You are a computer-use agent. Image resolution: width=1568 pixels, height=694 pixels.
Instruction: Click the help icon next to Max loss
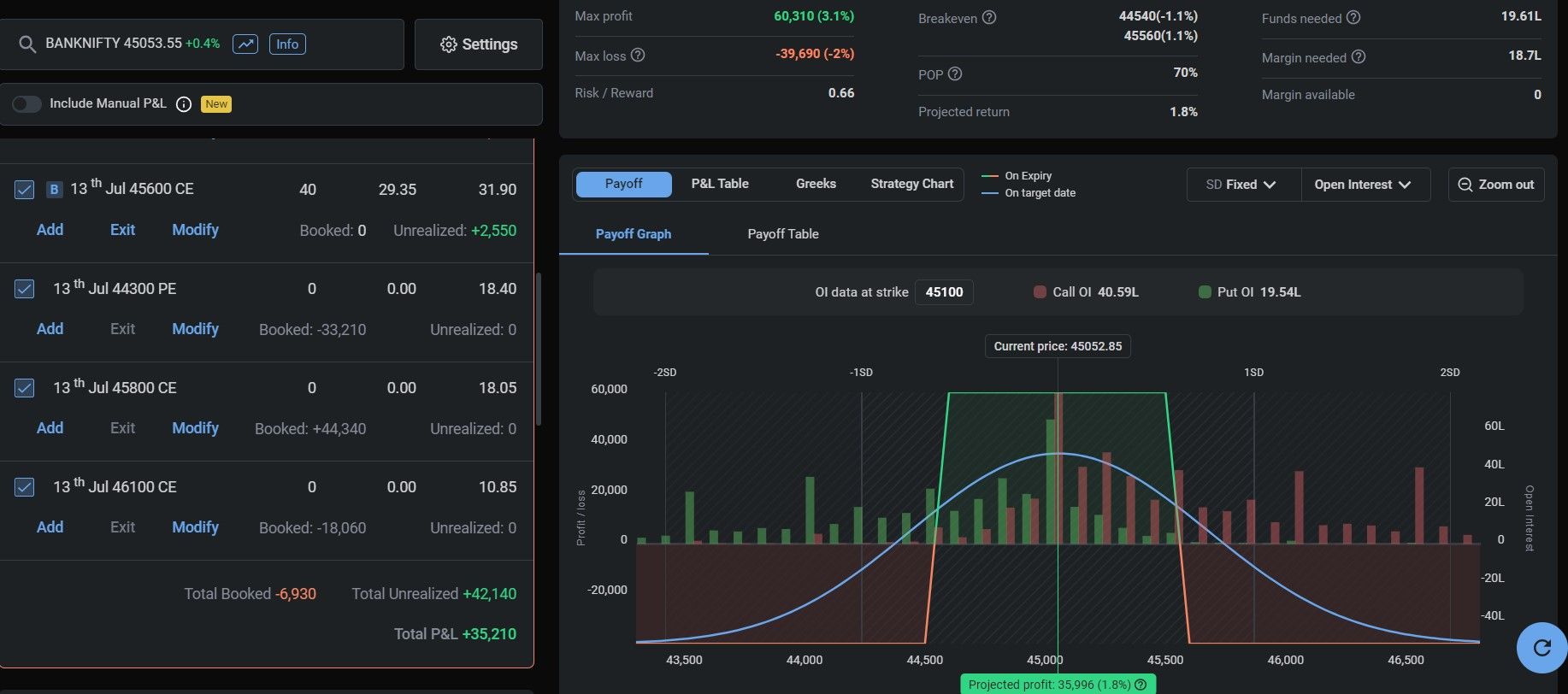pyautogui.click(x=638, y=56)
